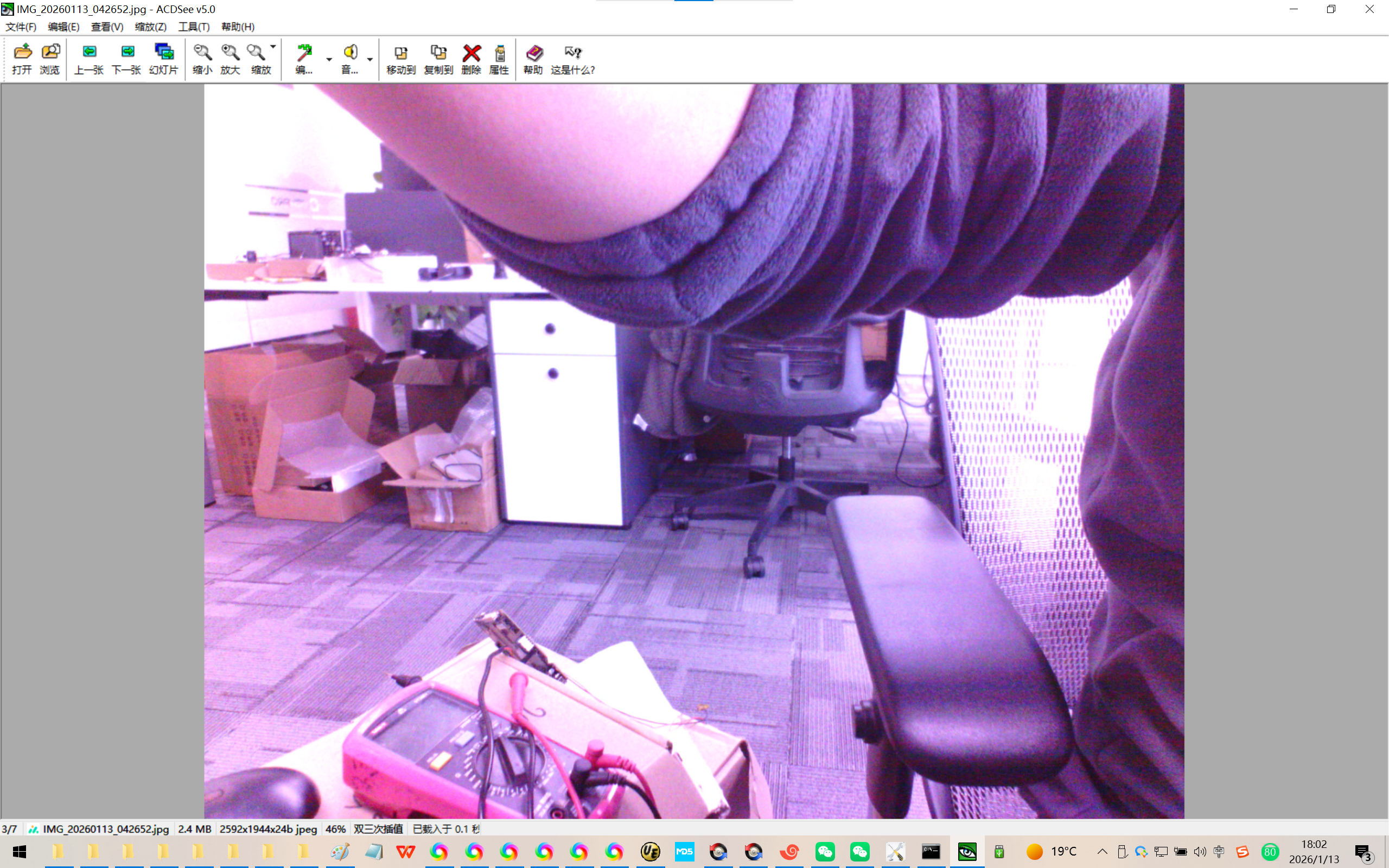Click 复制到 copy-to icon
The image size is (1389, 868).
[438, 59]
